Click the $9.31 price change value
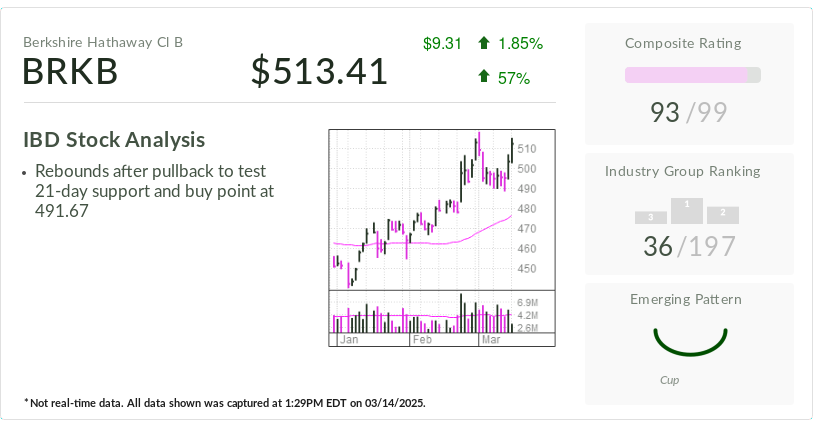The image size is (816, 430). 442,43
